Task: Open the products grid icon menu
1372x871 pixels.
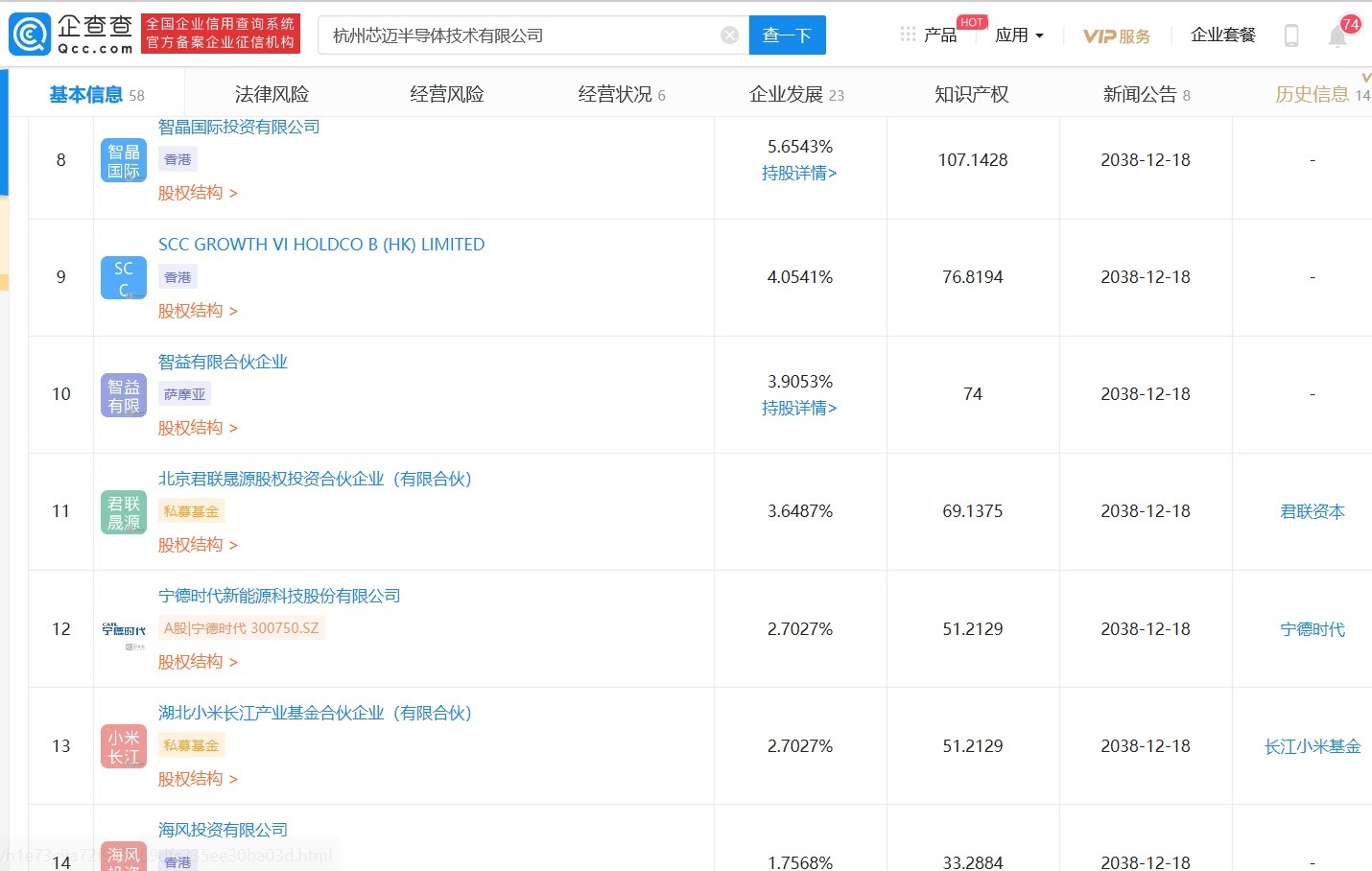Action: [x=908, y=35]
